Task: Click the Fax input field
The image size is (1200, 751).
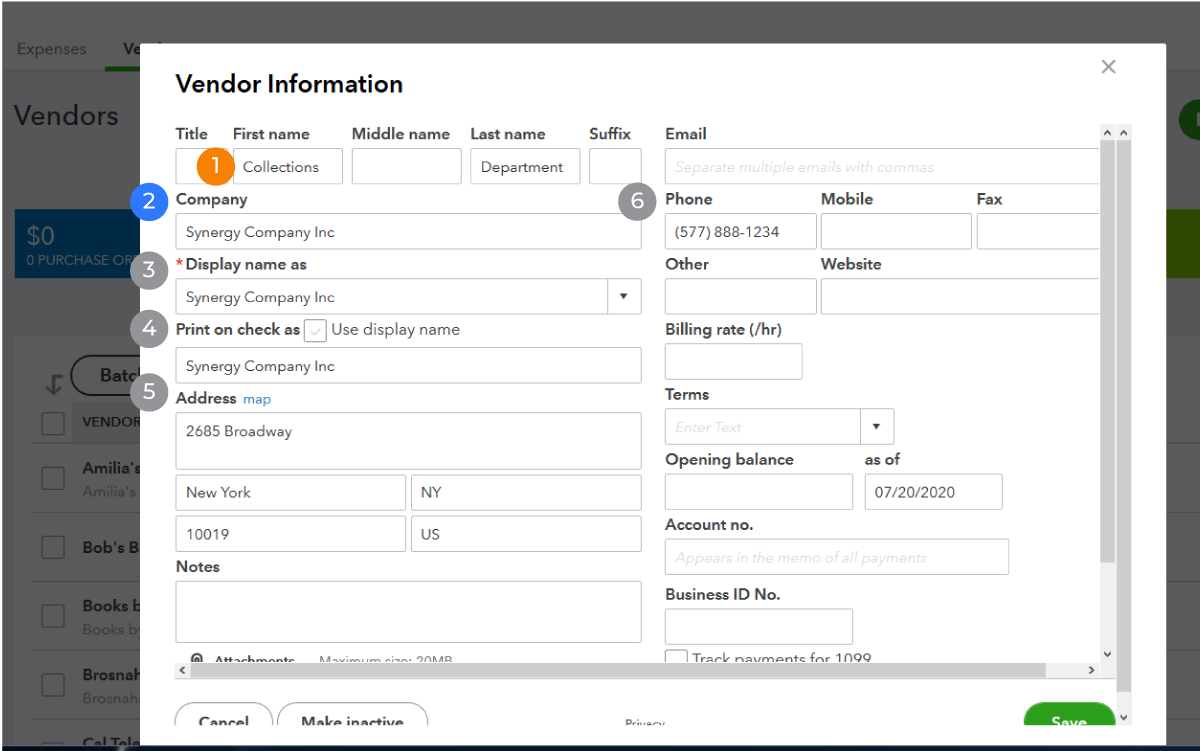Action: pyautogui.click(x=1037, y=231)
